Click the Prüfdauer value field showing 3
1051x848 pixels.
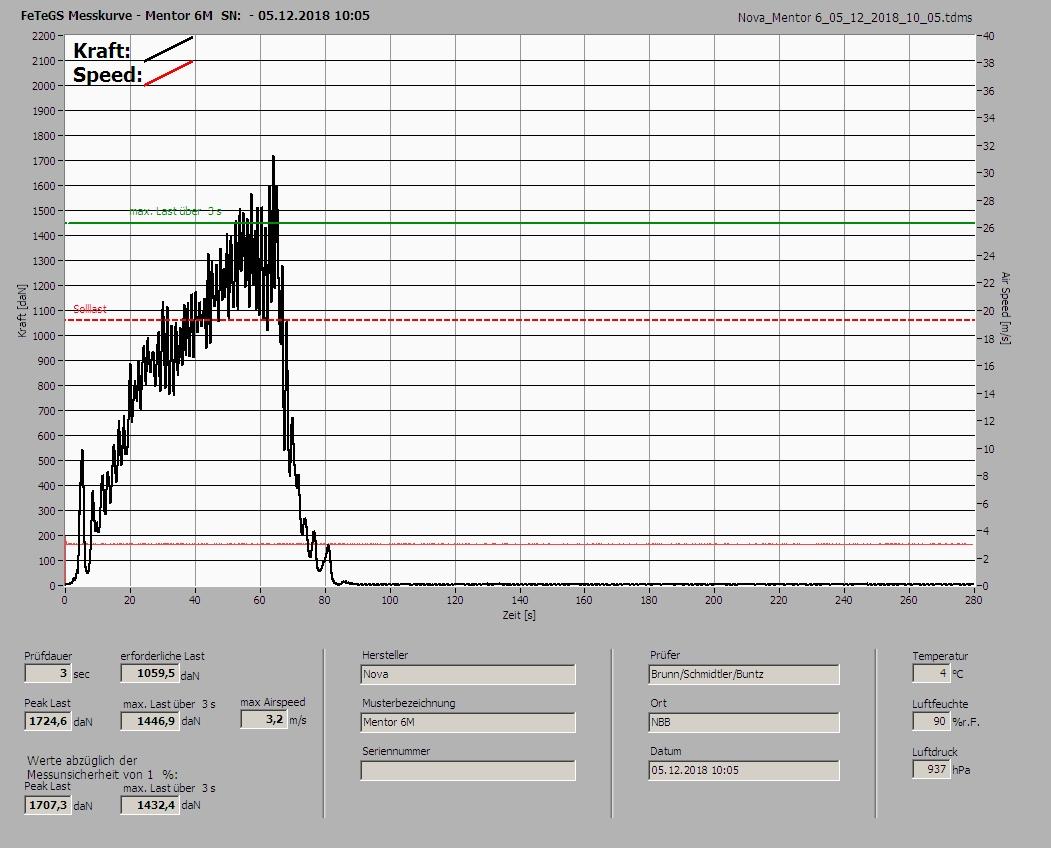(x=48, y=673)
